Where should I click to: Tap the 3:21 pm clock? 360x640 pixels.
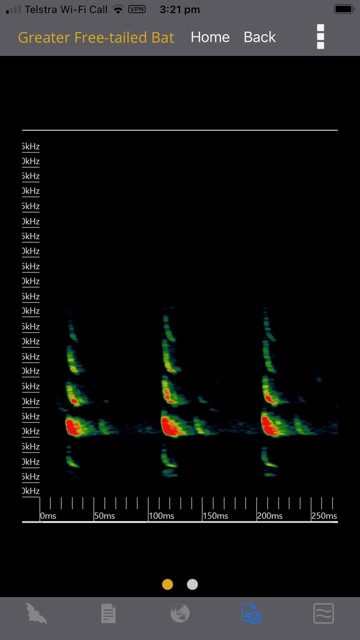pos(180,9)
